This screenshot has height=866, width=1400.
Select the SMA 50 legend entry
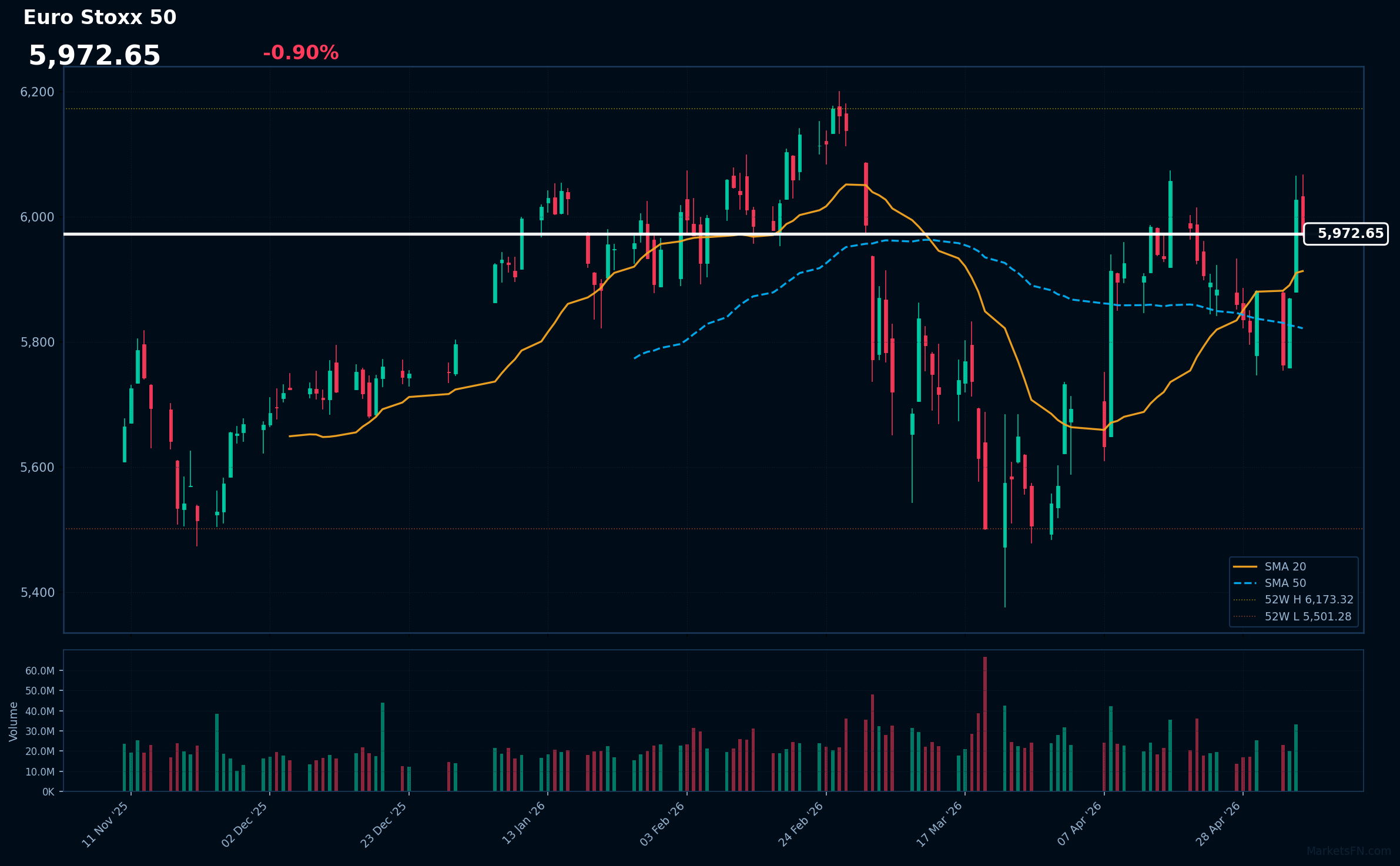pyautogui.click(x=1270, y=583)
